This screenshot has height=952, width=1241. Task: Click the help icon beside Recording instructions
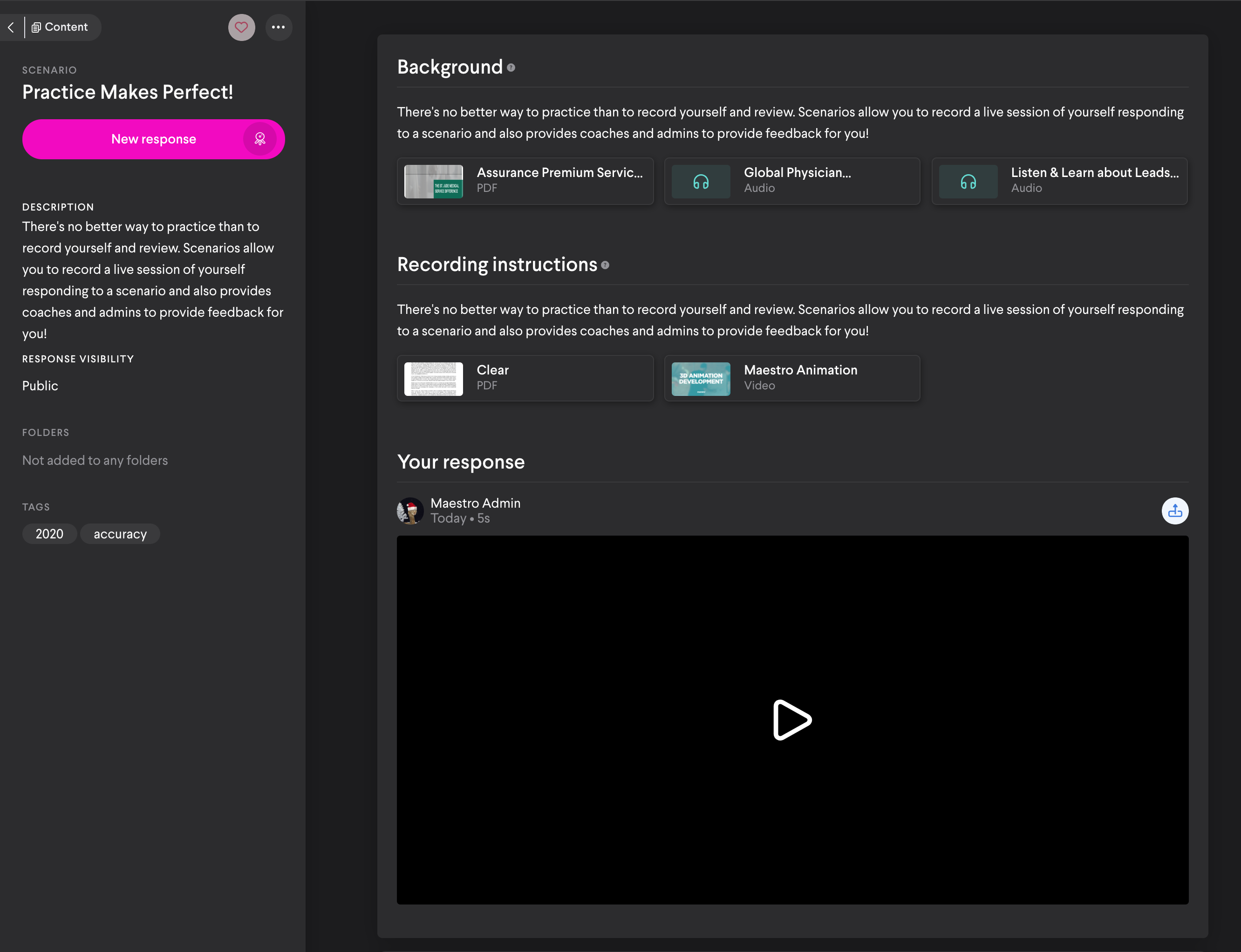tap(605, 265)
